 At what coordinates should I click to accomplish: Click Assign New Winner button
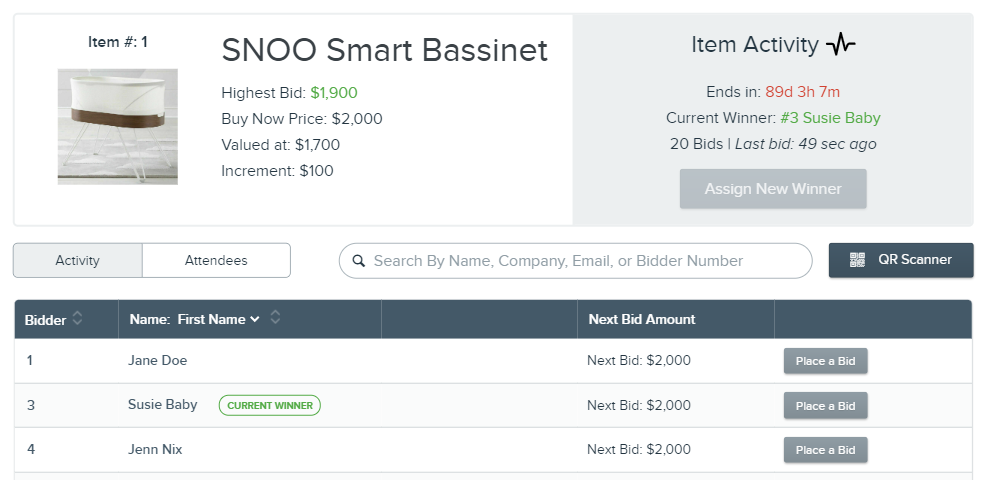pos(773,189)
